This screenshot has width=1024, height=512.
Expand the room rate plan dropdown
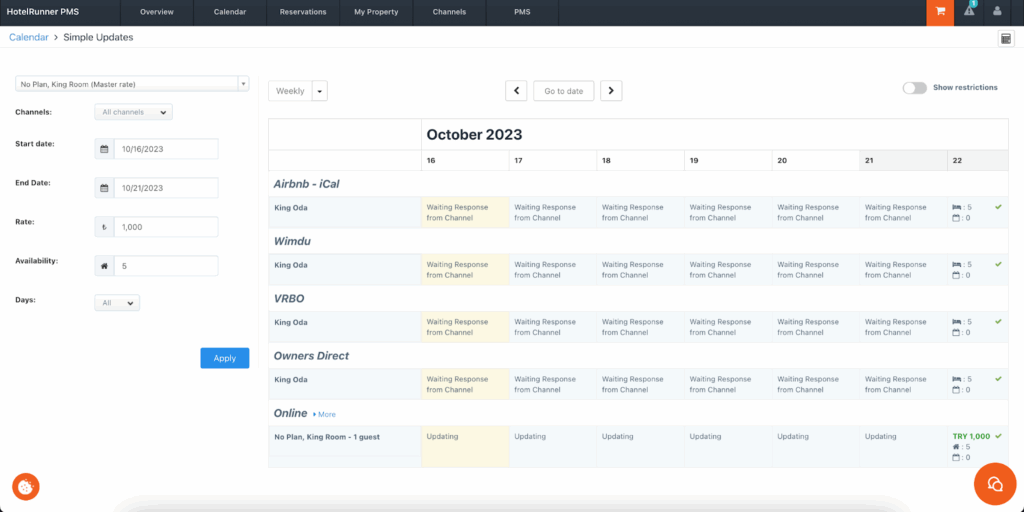243,84
